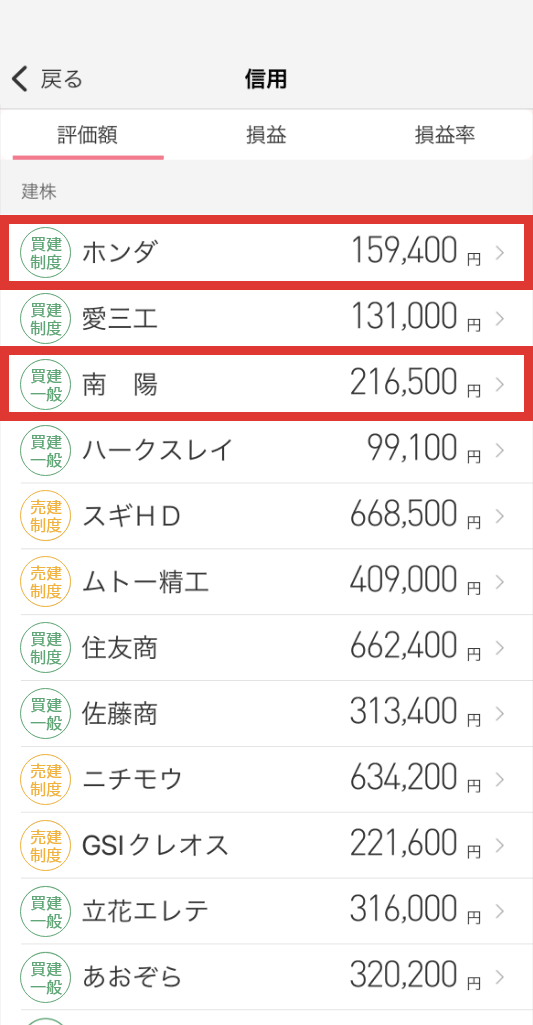This screenshot has width=533, height=1025.
Task: Open the ホンダ position row
Action: coord(266,253)
